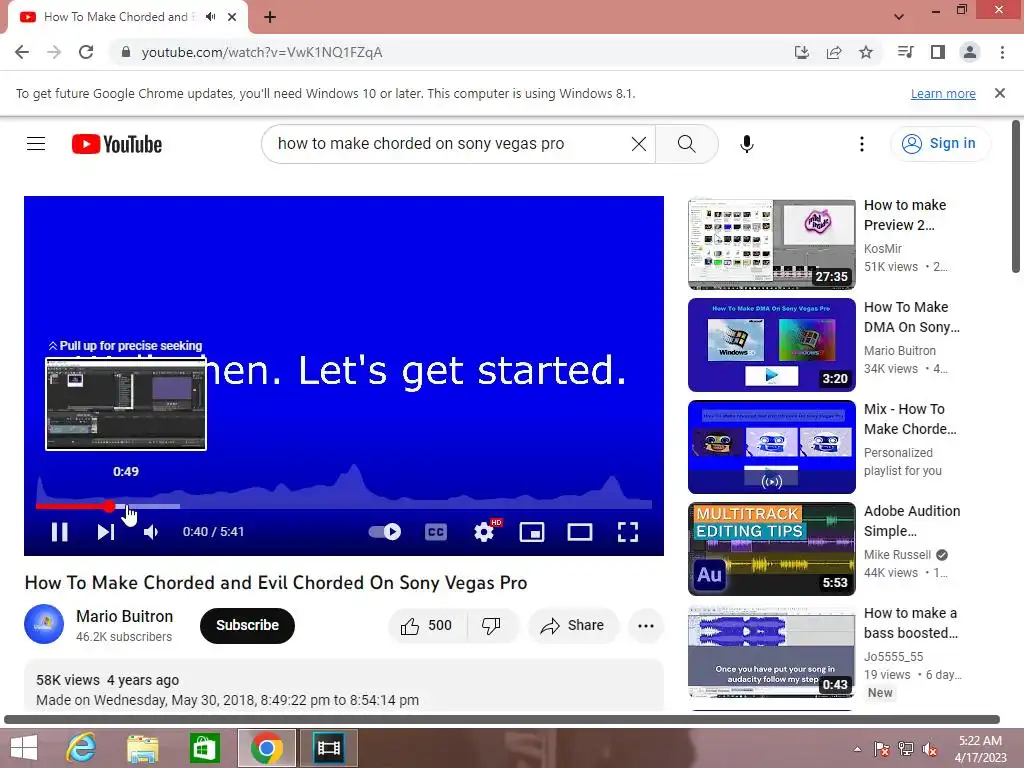Image resolution: width=1024 pixels, height=768 pixels.
Task: Like the video with 500 likes
Action: click(x=427, y=626)
